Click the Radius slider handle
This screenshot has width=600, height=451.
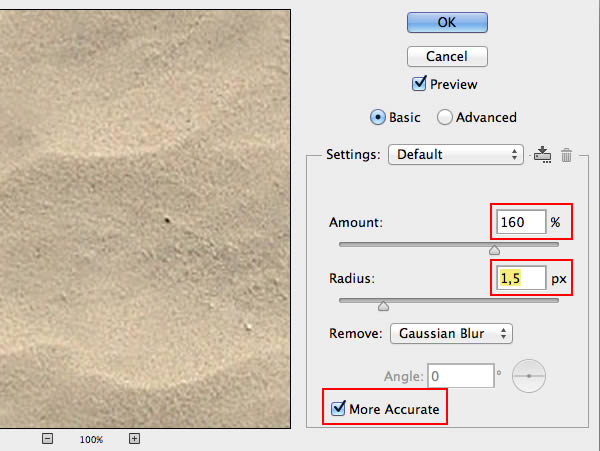383,306
